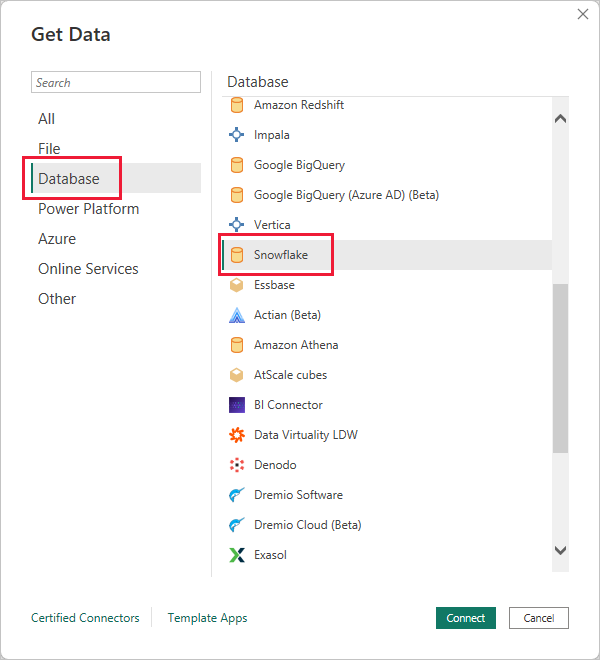
Task: Select the Actian (Beta) icon
Action: 237,315
